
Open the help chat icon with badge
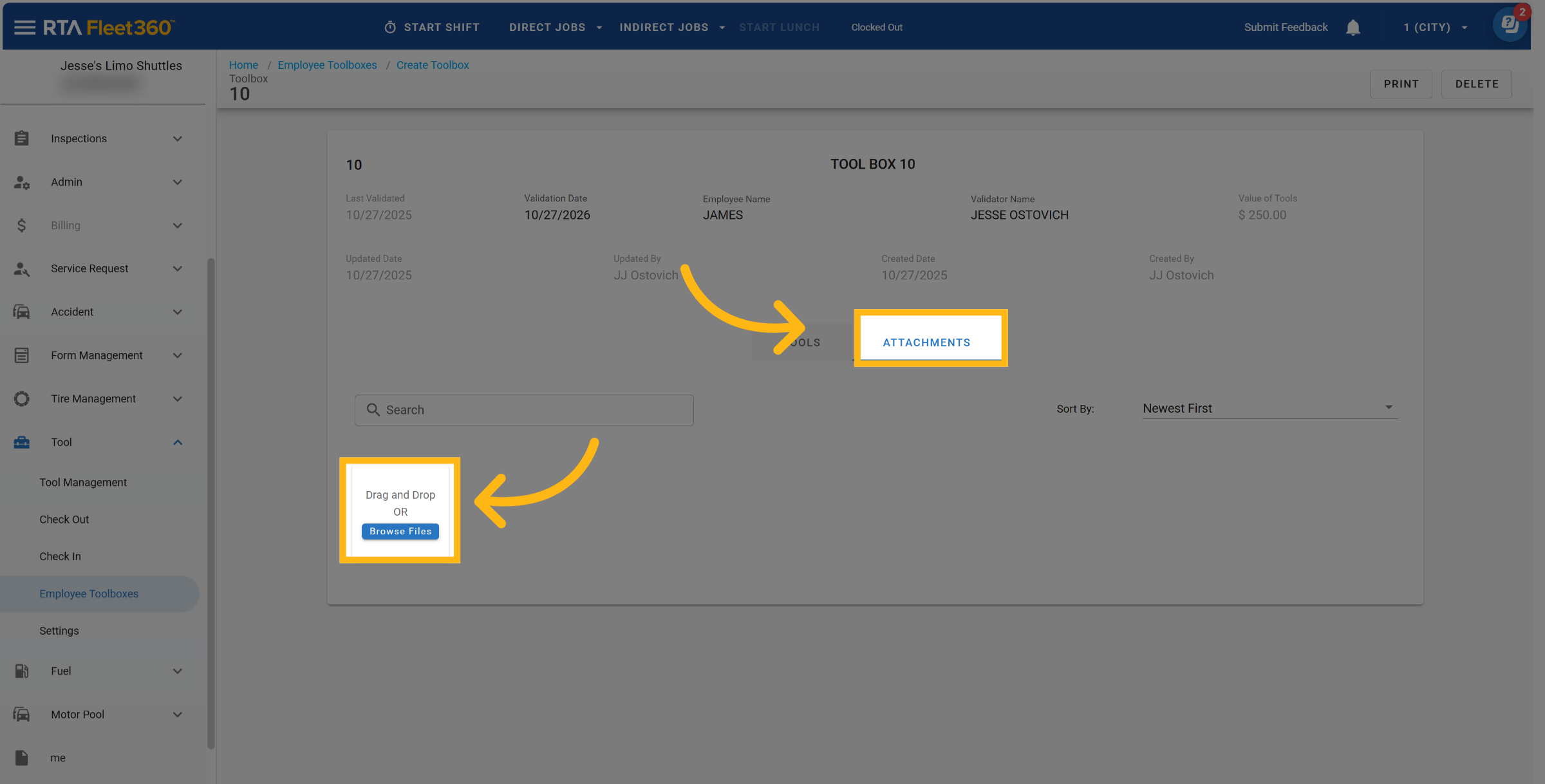tap(1509, 25)
